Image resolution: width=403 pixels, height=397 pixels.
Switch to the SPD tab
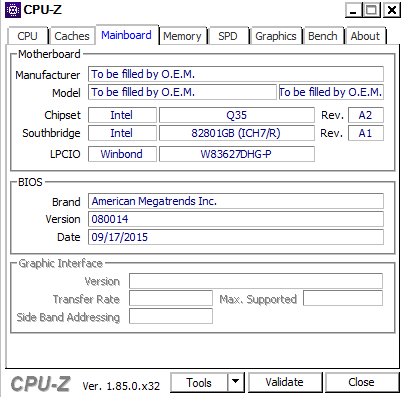click(228, 36)
